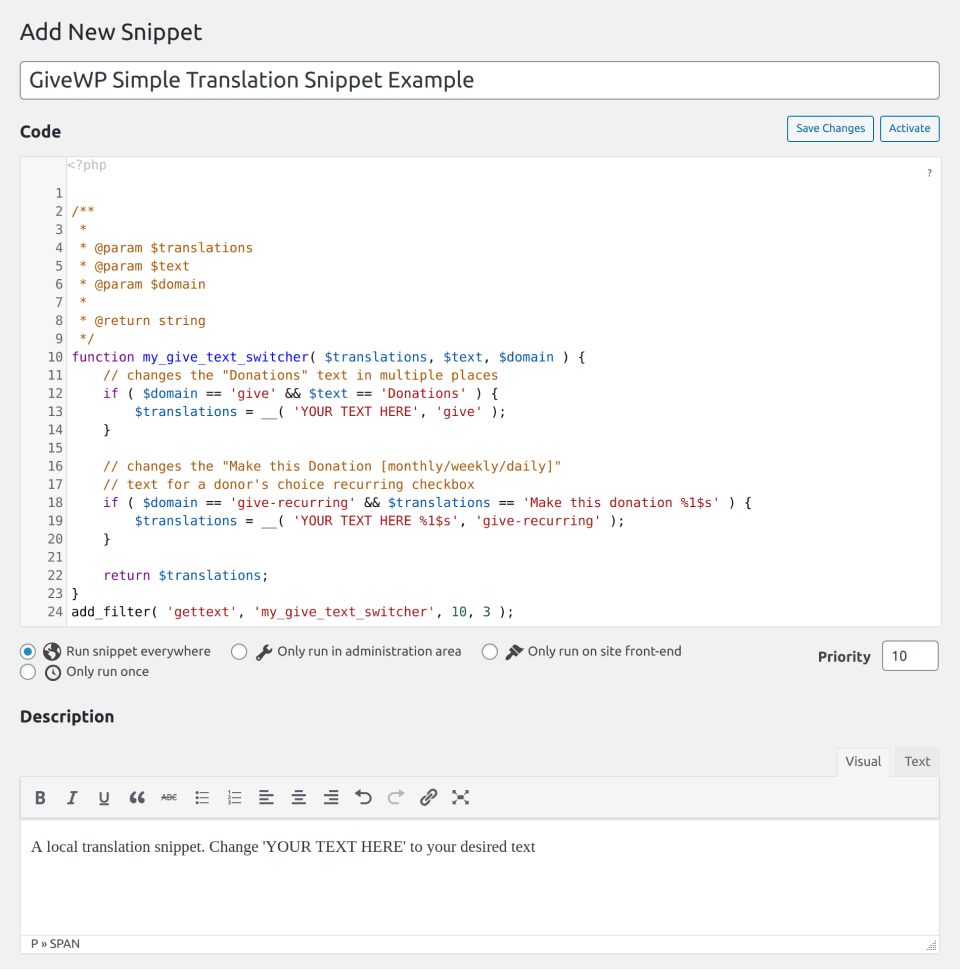Redo edit in description editor

pyautogui.click(x=396, y=797)
